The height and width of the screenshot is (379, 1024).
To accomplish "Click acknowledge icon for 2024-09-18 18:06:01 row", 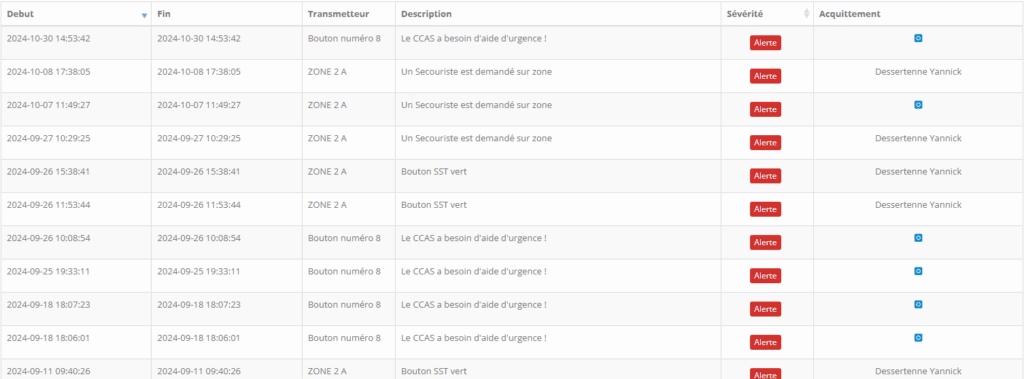I will tap(918, 337).
